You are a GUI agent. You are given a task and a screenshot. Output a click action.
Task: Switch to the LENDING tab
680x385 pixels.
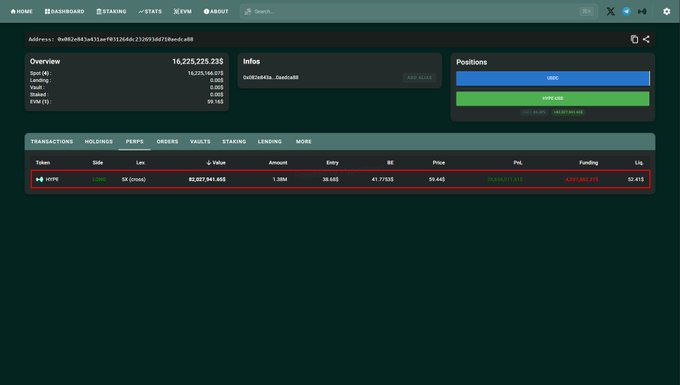pyautogui.click(x=270, y=142)
